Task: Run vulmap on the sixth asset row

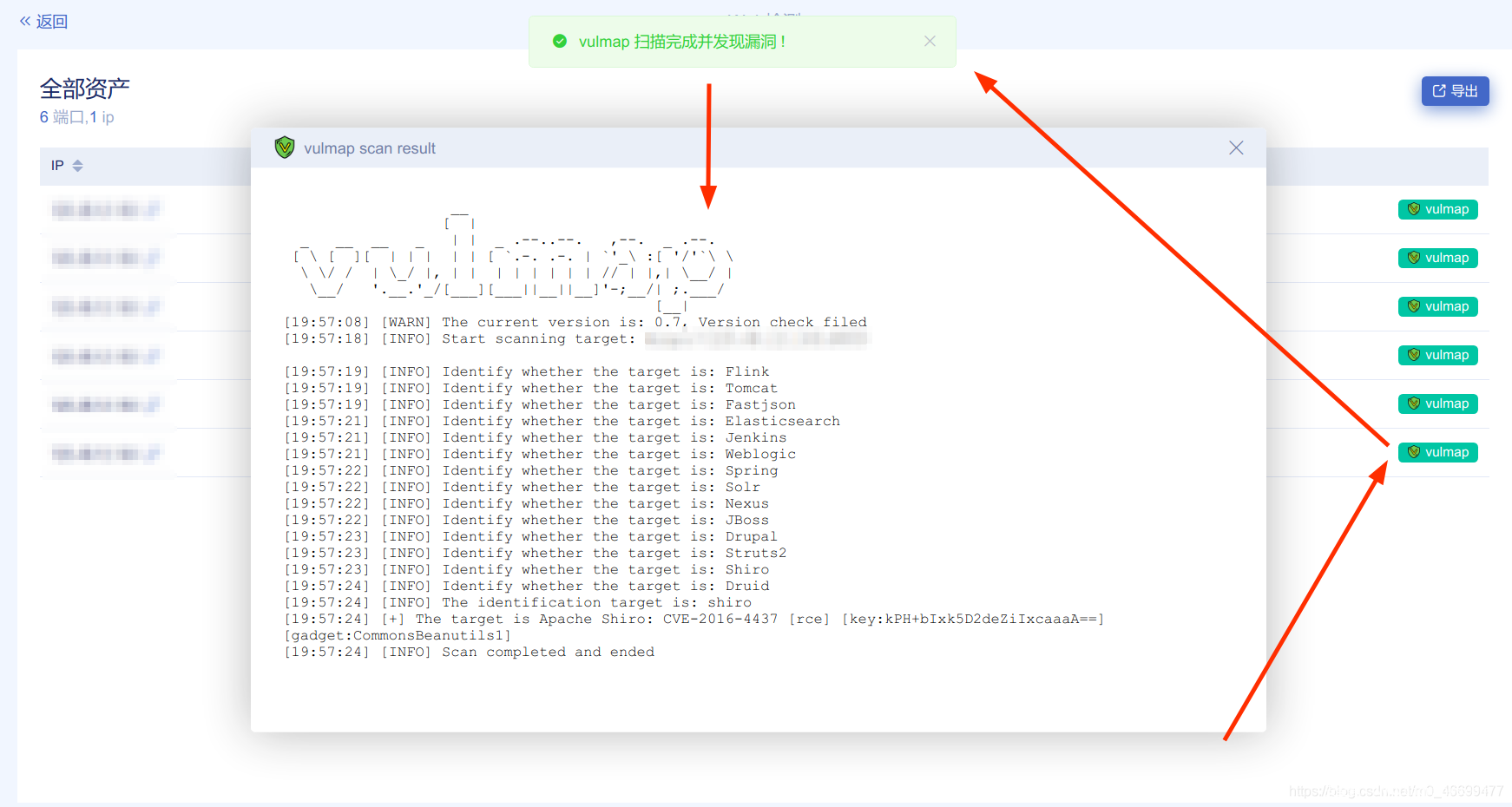Action: point(1438,452)
